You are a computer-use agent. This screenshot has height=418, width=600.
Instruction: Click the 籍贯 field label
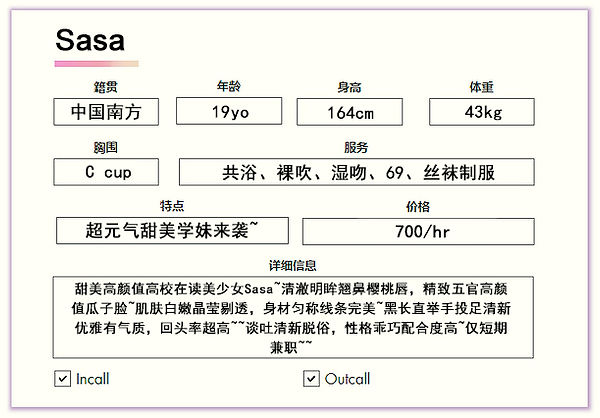click(x=106, y=87)
